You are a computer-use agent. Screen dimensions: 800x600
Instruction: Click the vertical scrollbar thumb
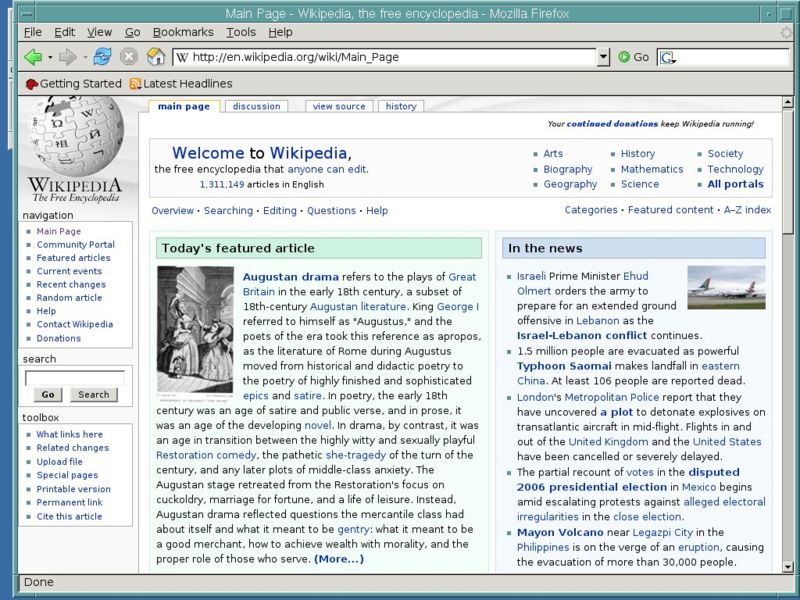pyautogui.click(x=788, y=172)
